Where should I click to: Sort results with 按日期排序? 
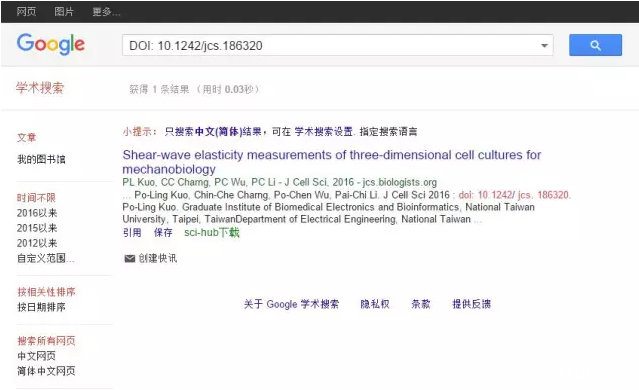41,307
